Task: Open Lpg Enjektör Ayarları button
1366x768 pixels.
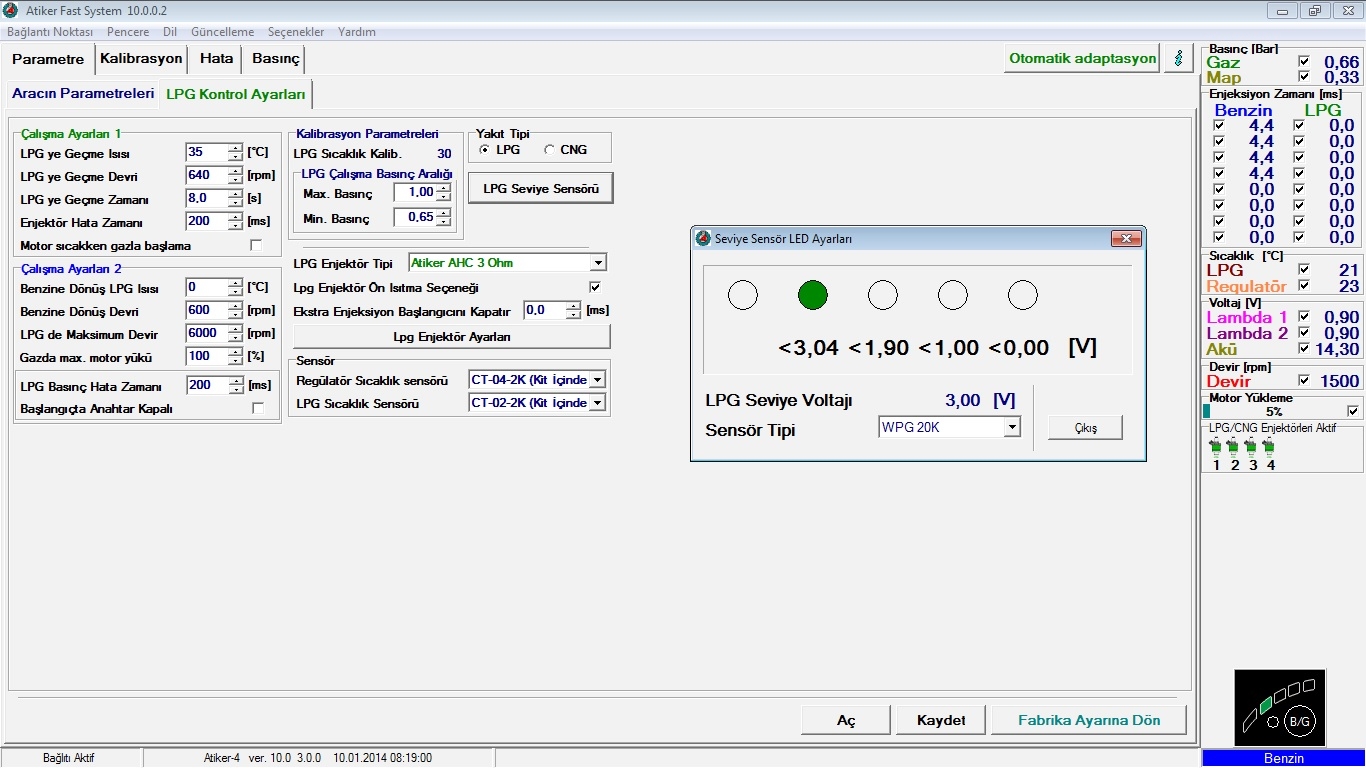Action: 452,337
